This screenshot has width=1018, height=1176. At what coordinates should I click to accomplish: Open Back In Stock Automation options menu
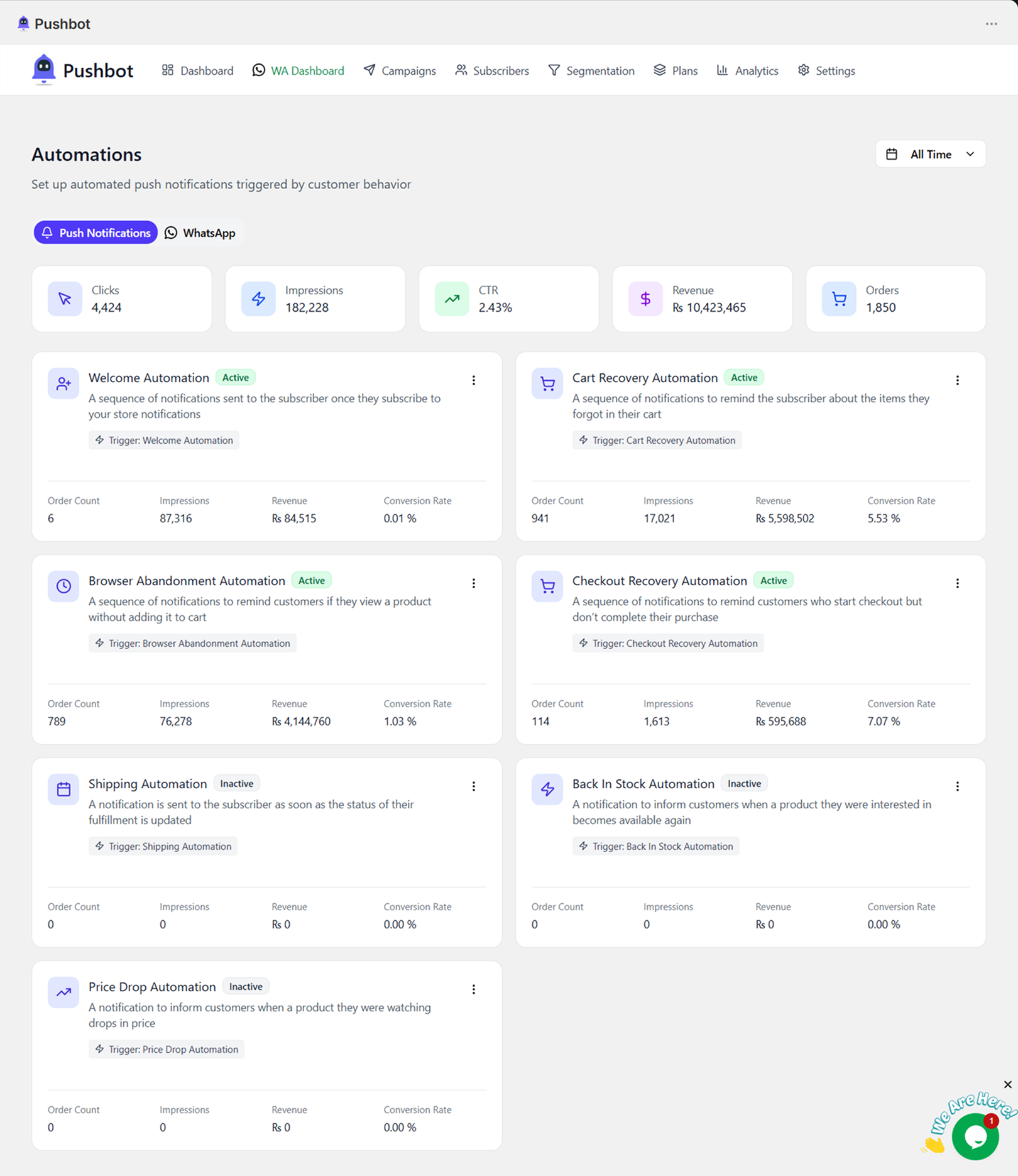[x=958, y=786]
